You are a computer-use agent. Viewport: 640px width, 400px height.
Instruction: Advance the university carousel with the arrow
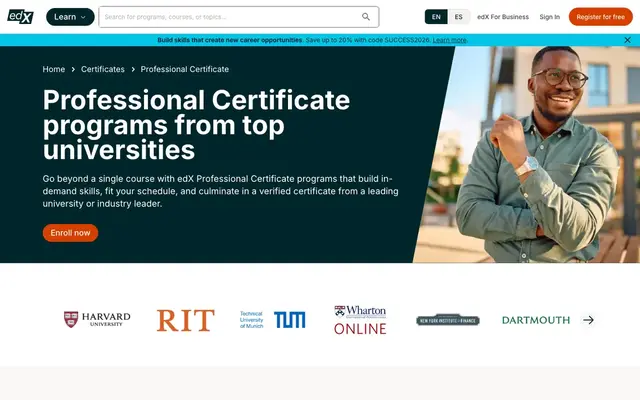588,320
